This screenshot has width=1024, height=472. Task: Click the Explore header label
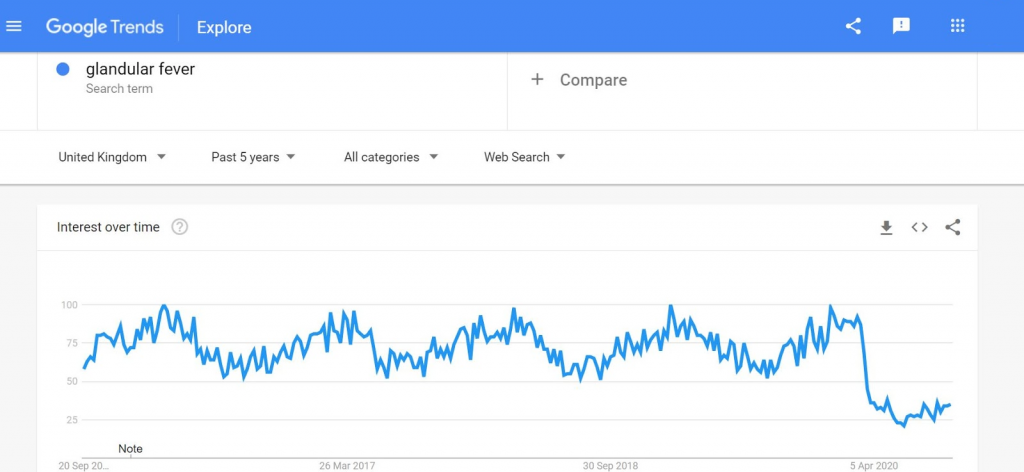coord(224,27)
